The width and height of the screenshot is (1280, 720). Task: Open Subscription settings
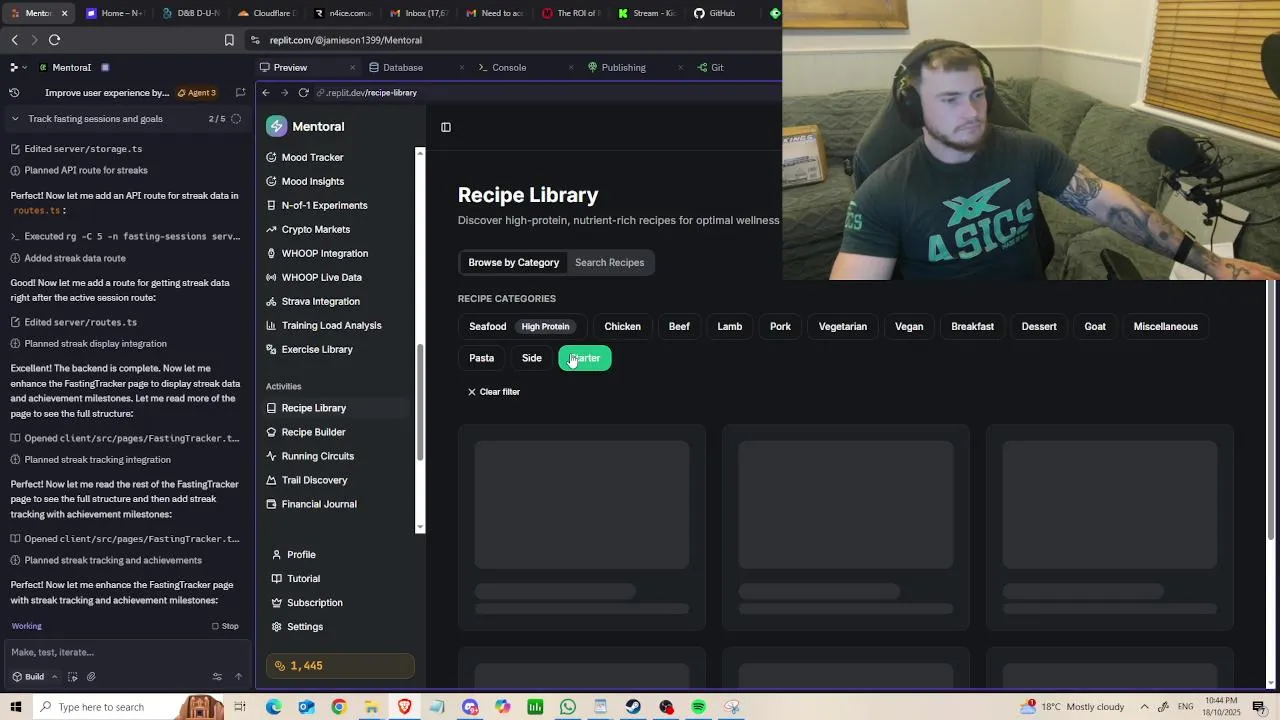[314, 602]
